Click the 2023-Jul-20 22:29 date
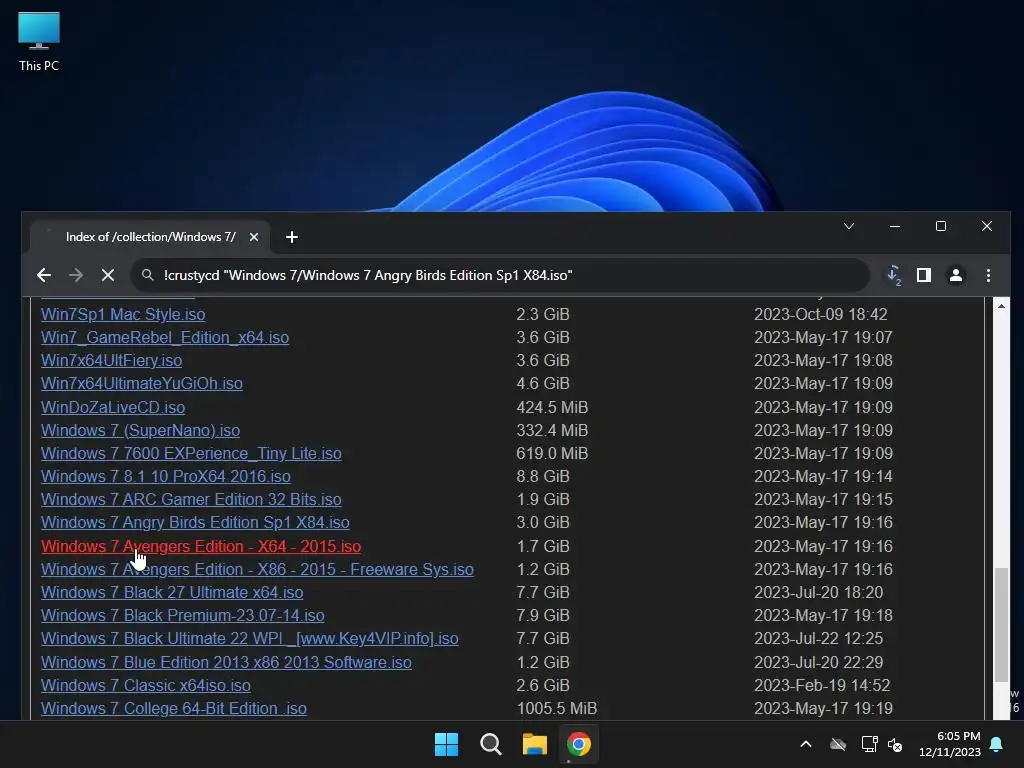Screen dimensions: 1024x768 pyautogui.click(x=818, y=662)
